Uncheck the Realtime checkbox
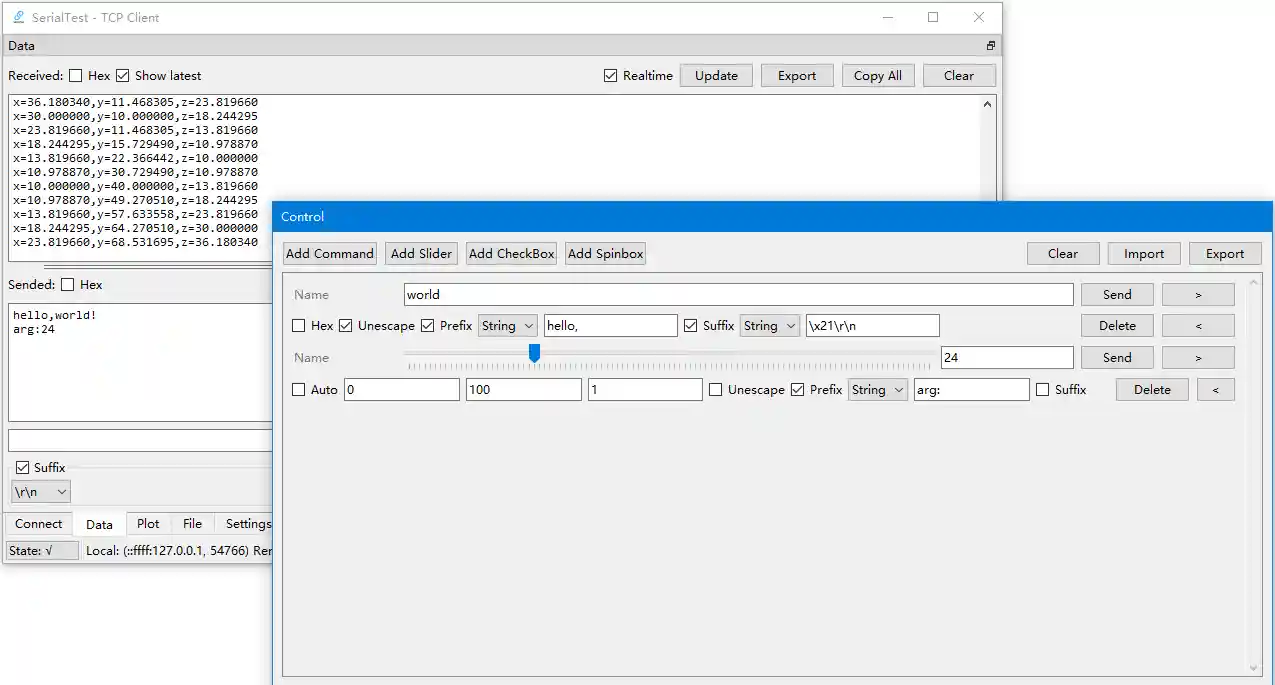The width and height of the screenshot is (1275, 685). click(610, 76)
